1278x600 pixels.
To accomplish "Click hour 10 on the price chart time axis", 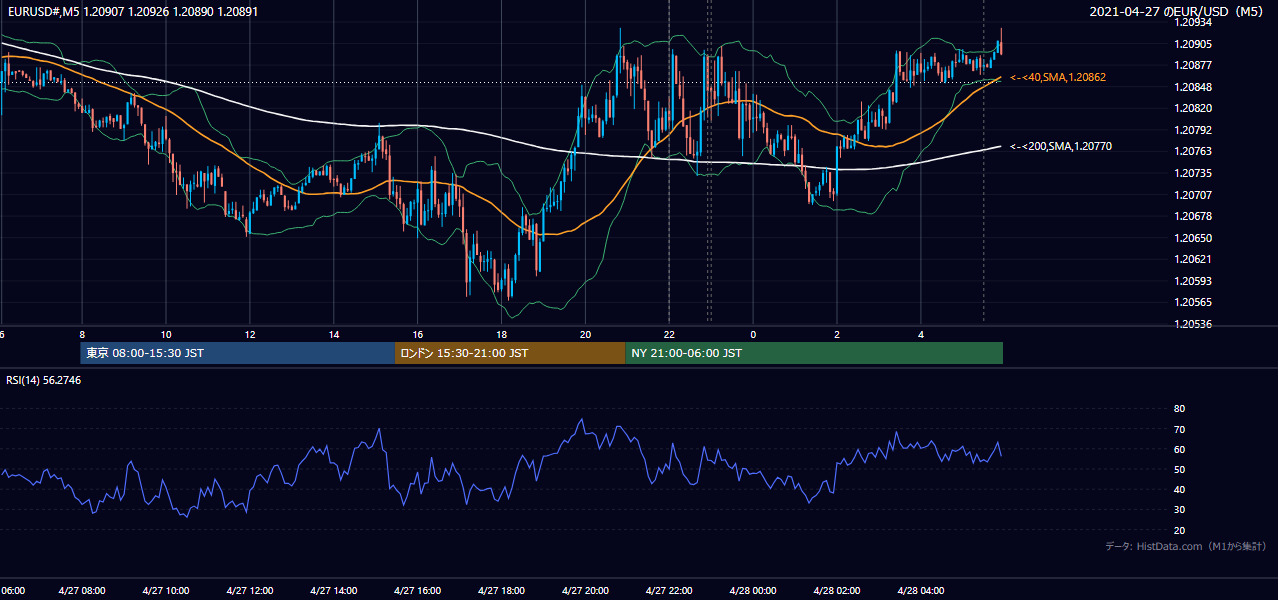I will coord(166,335).
